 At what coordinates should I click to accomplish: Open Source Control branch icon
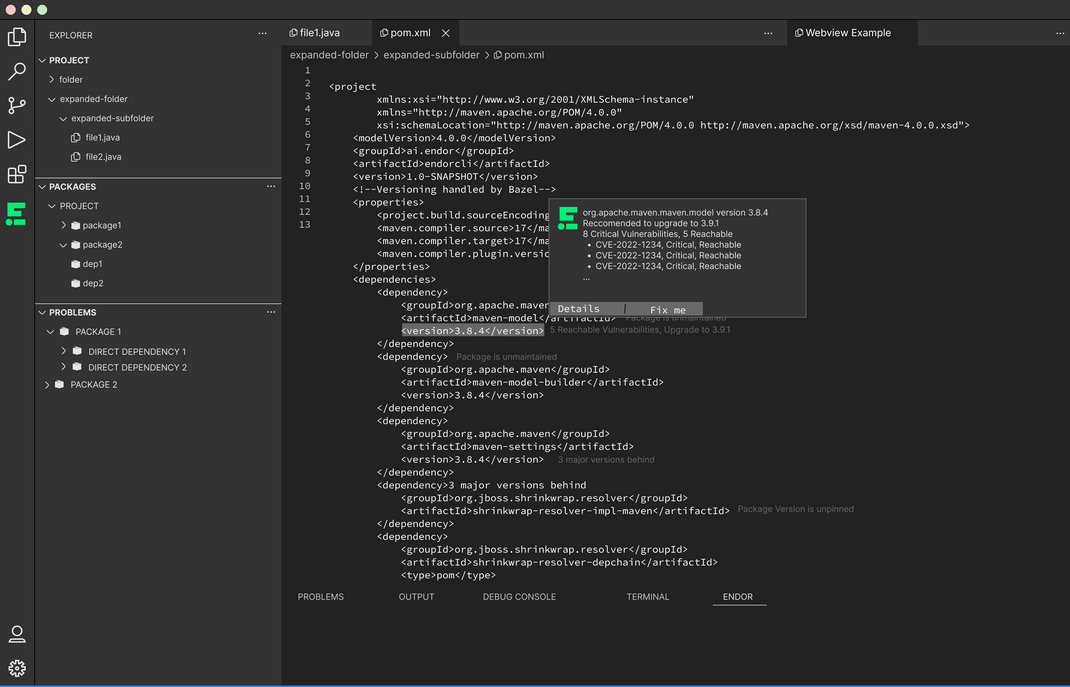(x=17, y=106)
